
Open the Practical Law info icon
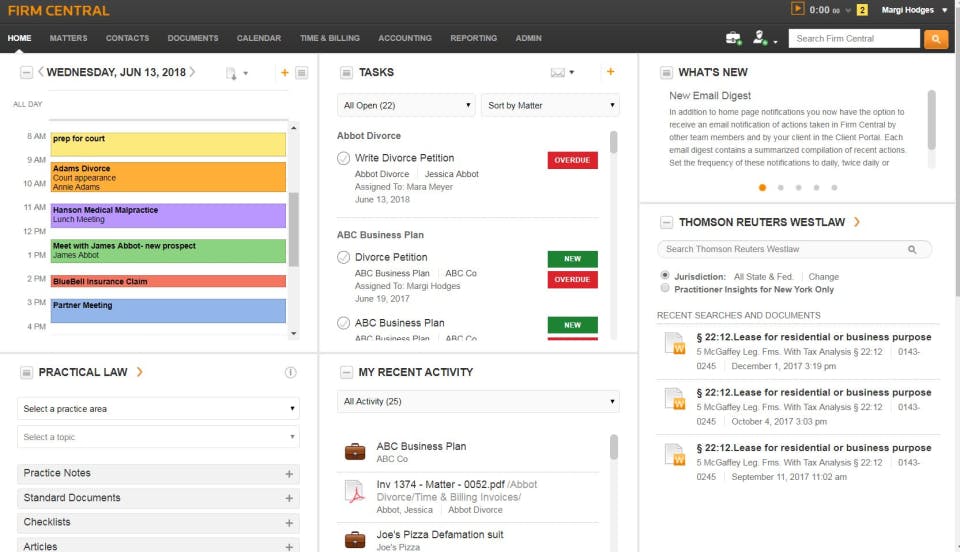tap(291, 372)
